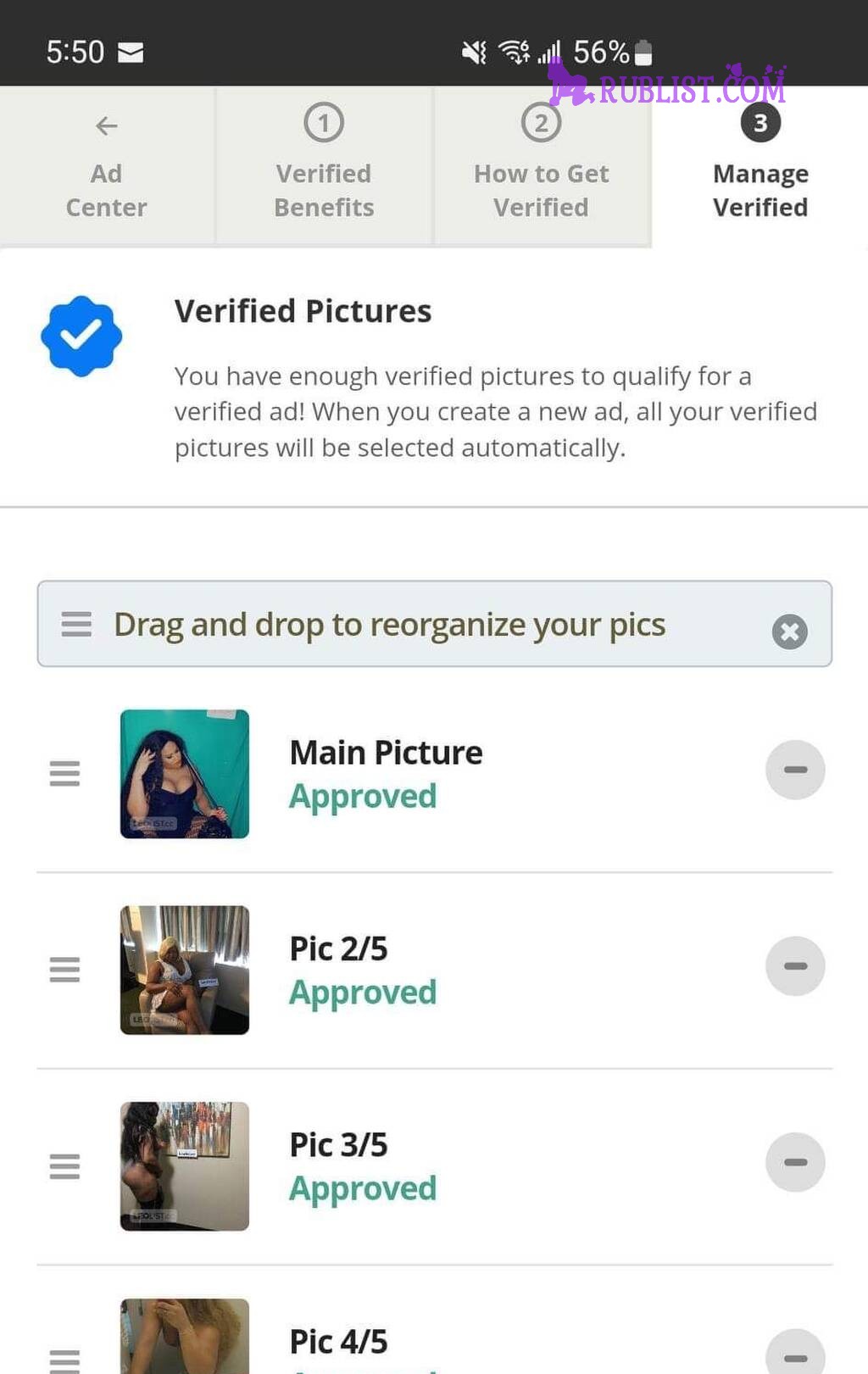868x1374 pixels.
Task: Open the Main Picture thumbnail
Action: pyautogui.click(x=185, y=774)
